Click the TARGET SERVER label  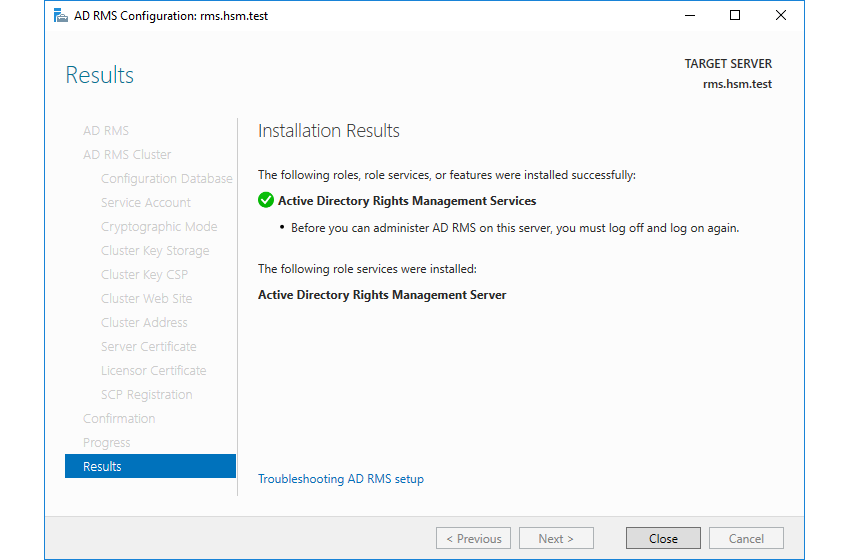(728, 64)
